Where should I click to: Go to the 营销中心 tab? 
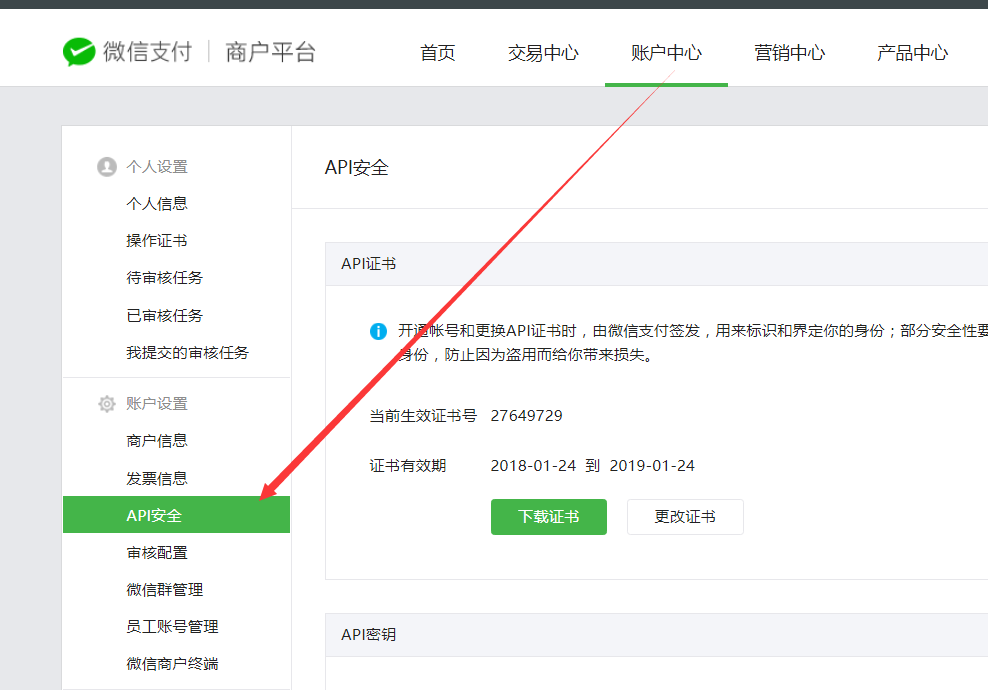(x=790, y=53)
